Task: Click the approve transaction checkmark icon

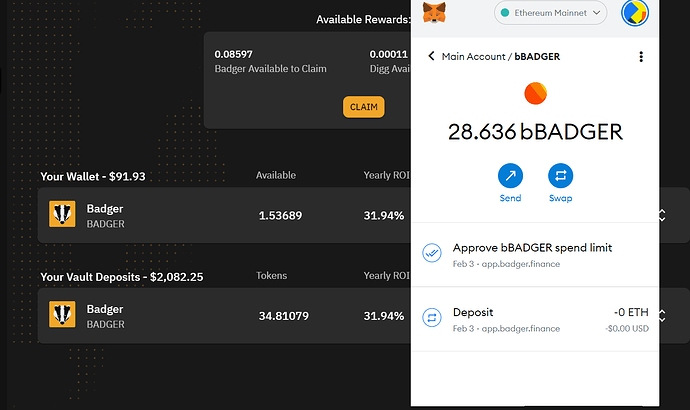Action: coord(432,253)
